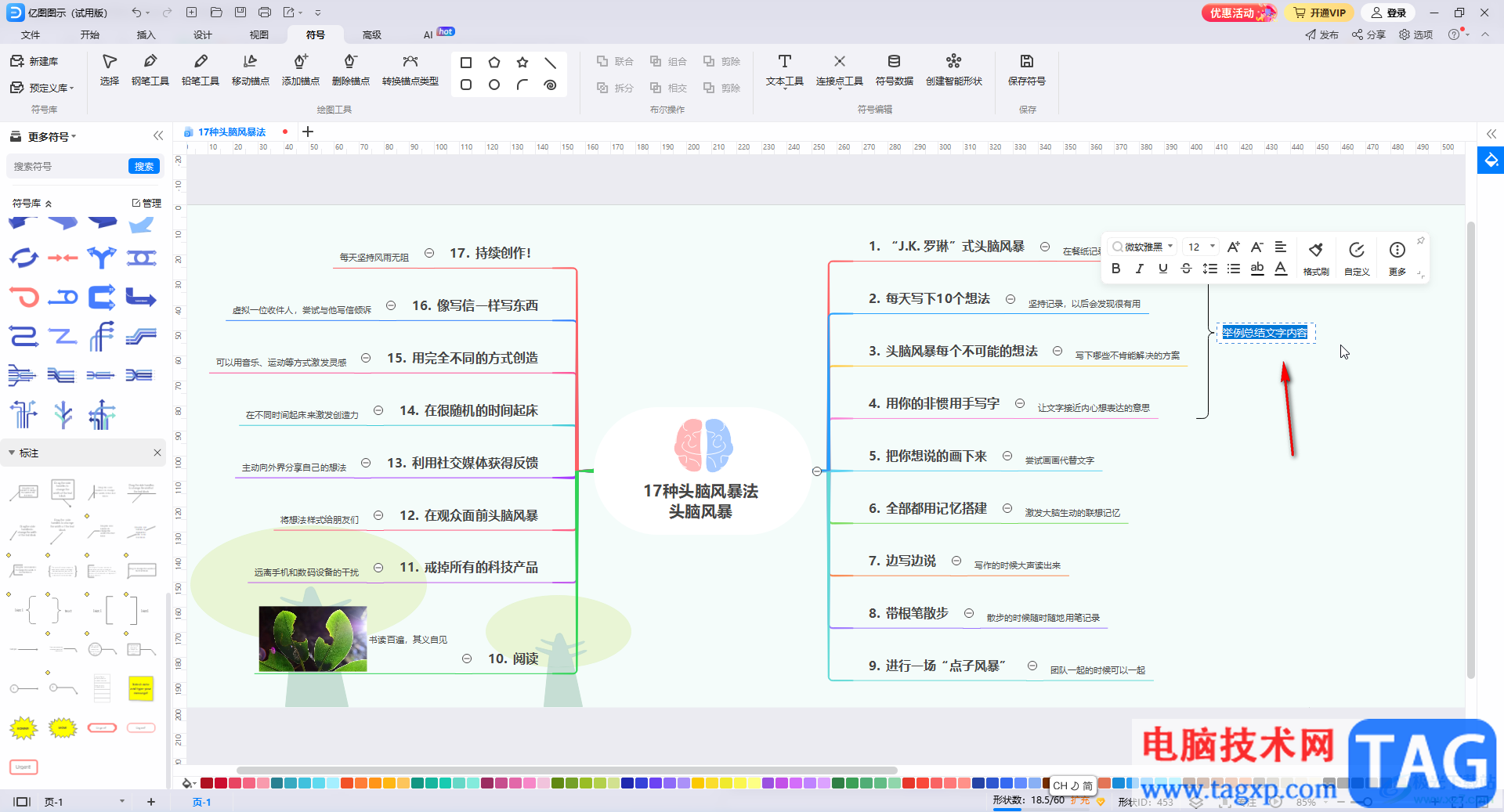Click the blue Search (搜索) button
The width and height of the screenshot is (1504, 812).
(144, 166)
